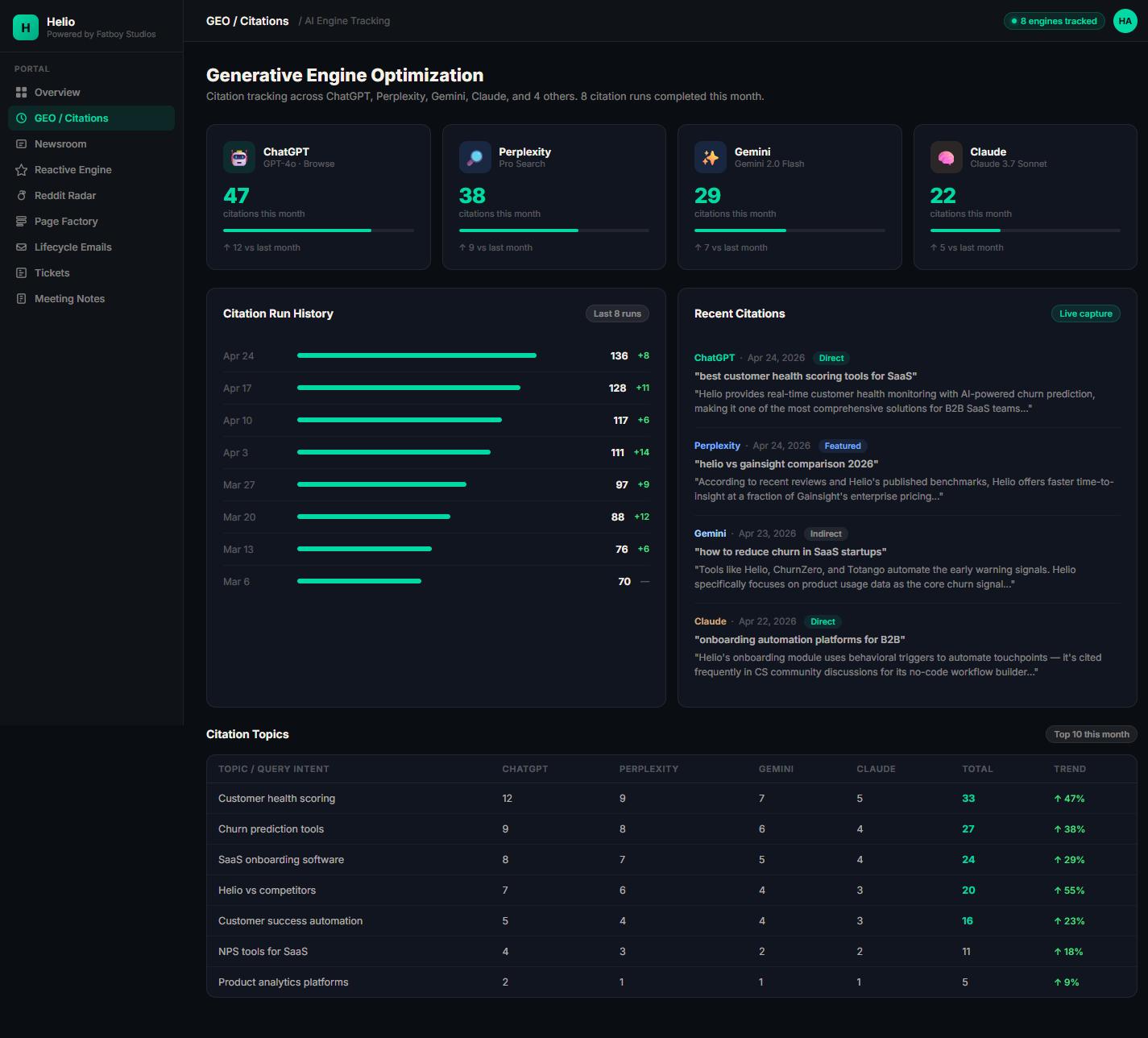Click Topic / Query Intent column header

click(274, 769)
